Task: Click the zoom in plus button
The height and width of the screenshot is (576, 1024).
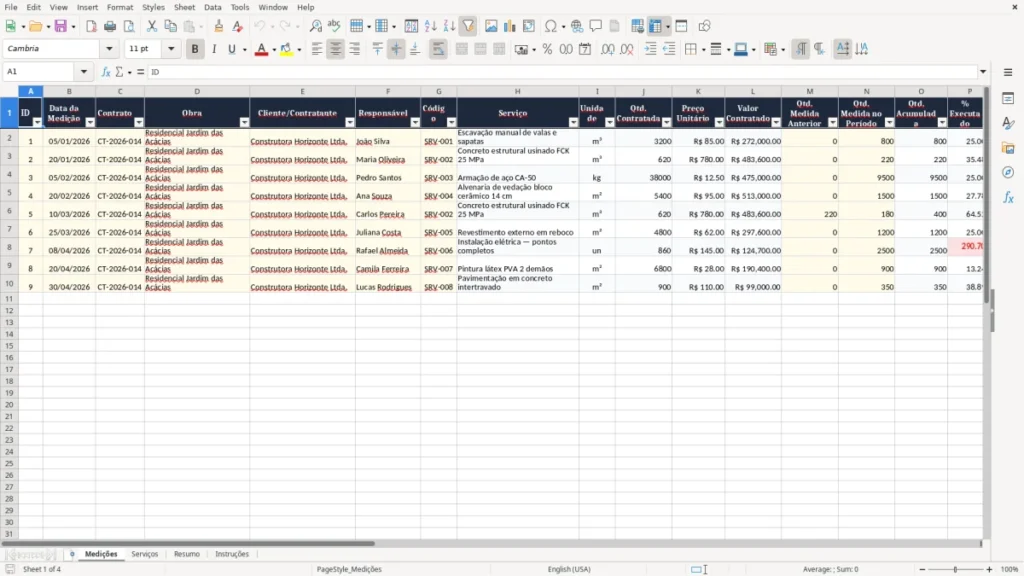Action: tap(989, 569)
